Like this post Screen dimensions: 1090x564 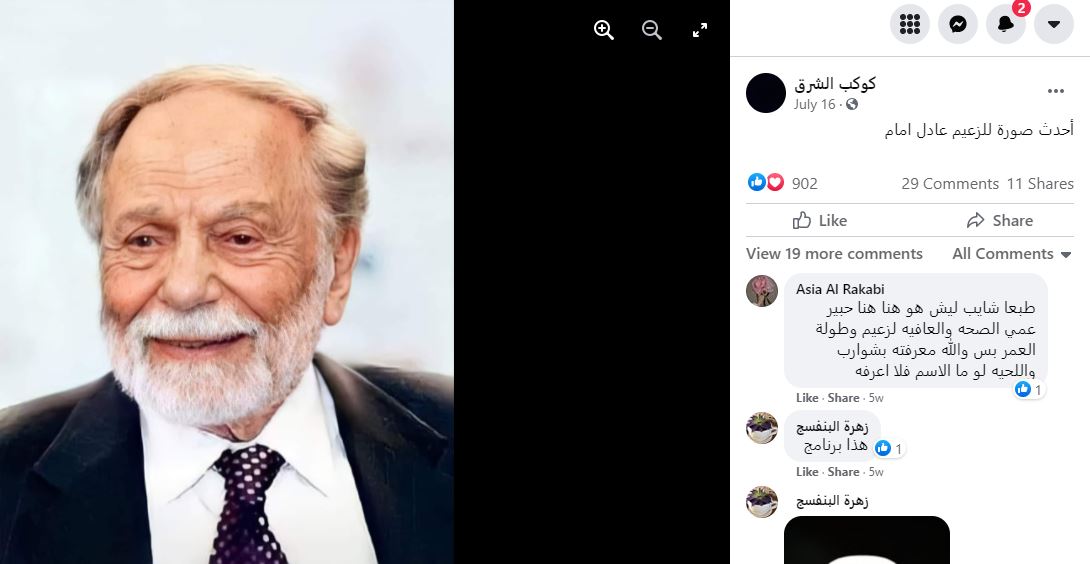(x=819, y=220)
